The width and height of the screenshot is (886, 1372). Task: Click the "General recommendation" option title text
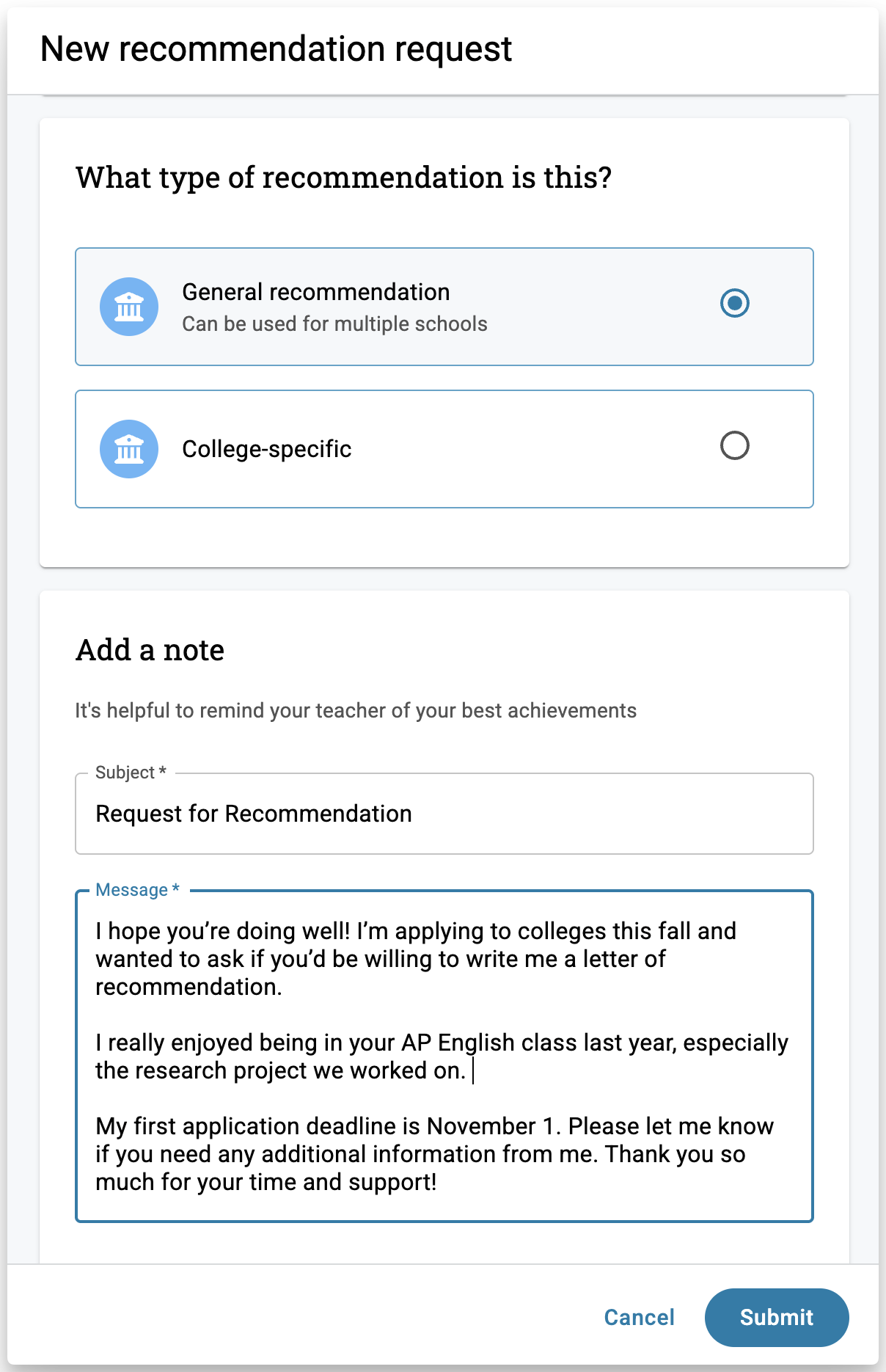[x=315, y=292]
